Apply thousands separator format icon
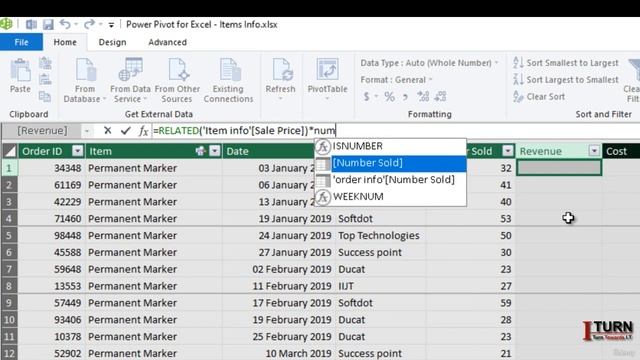Screen dimensions: 640x360 pyautogui.click(x=405, y=97)
